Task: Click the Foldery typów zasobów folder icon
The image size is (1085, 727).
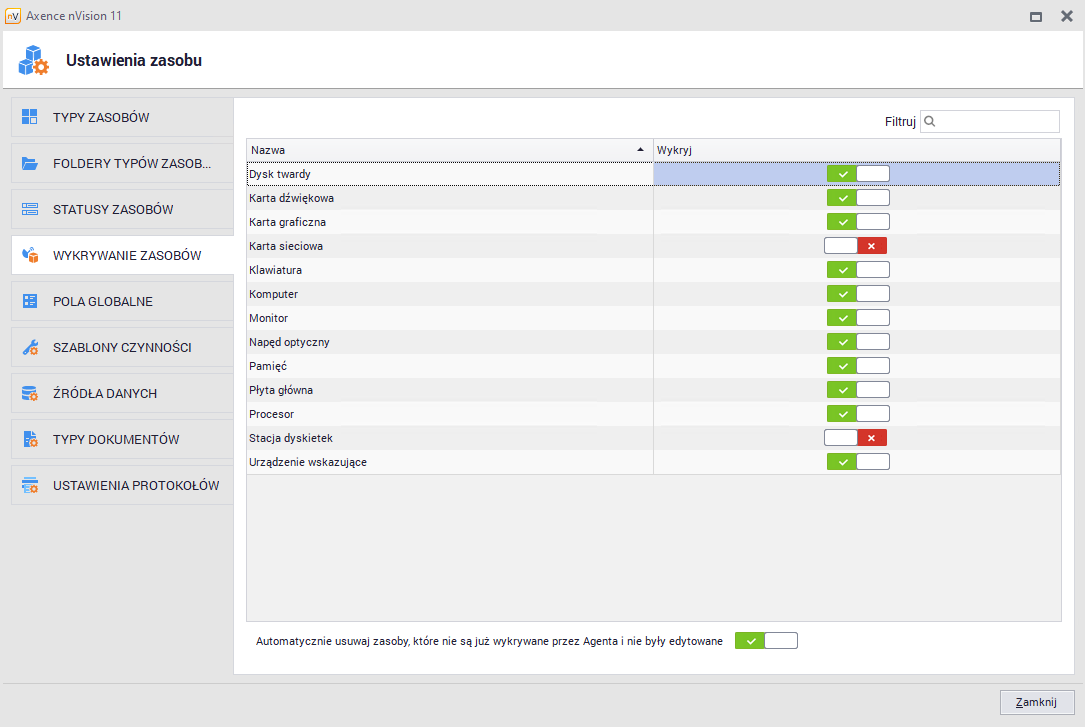Action: 30,163
